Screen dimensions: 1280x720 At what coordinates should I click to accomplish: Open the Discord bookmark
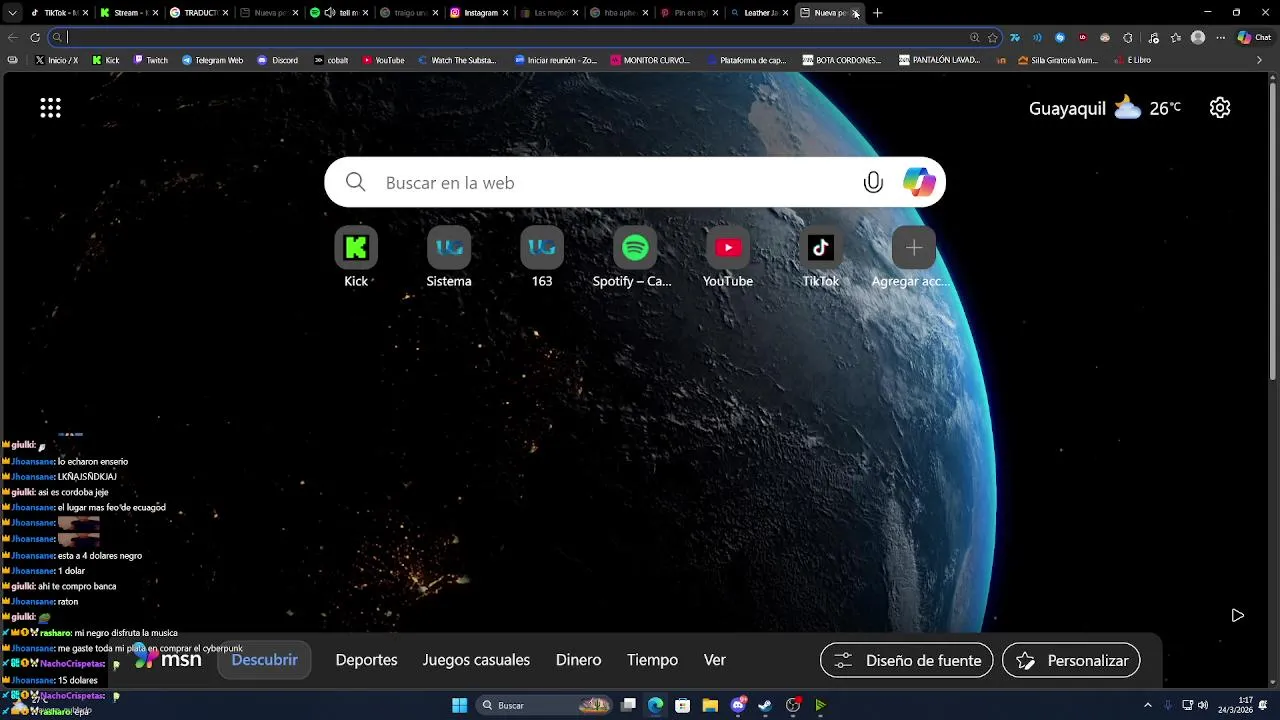click(277, 60)
